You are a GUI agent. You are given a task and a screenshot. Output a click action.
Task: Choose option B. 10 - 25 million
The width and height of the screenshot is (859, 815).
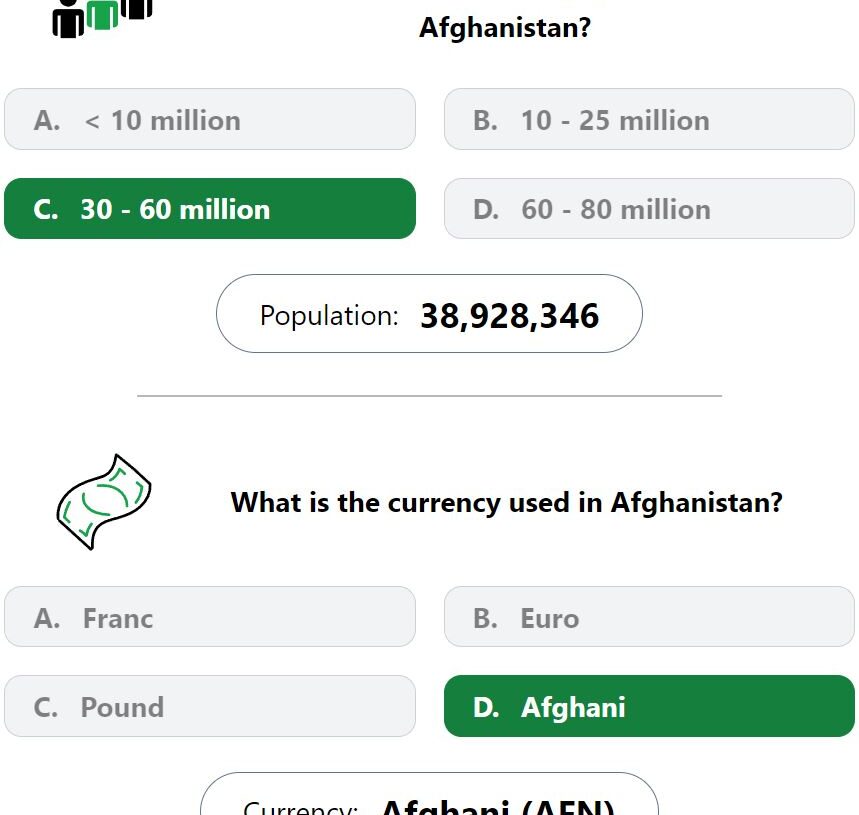(x=649, y=119)
